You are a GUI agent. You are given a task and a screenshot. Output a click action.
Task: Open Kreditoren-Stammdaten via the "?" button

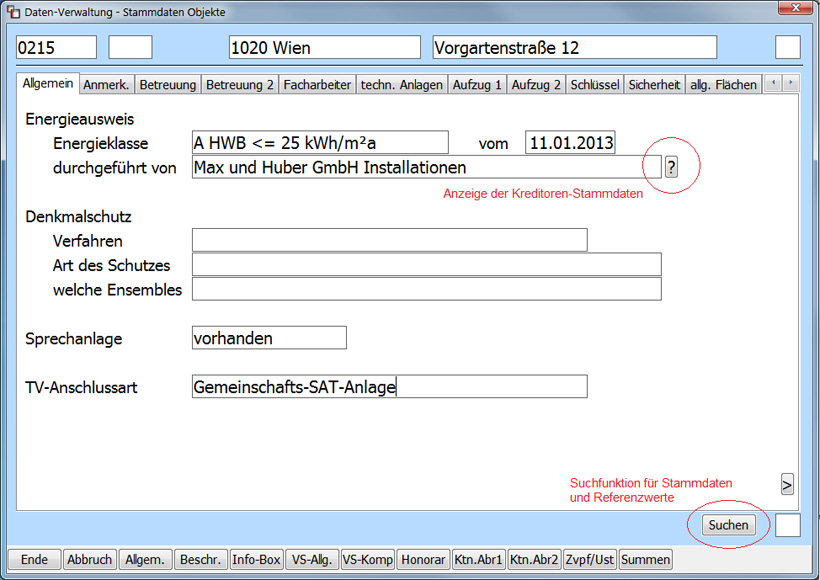click(671, 167)
